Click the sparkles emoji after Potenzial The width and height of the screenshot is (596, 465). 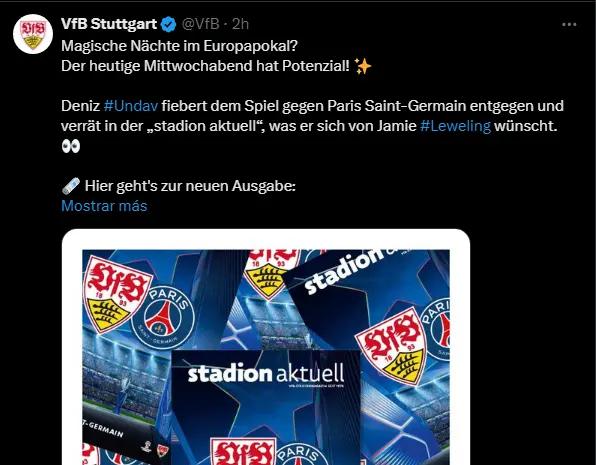[362, 67]
